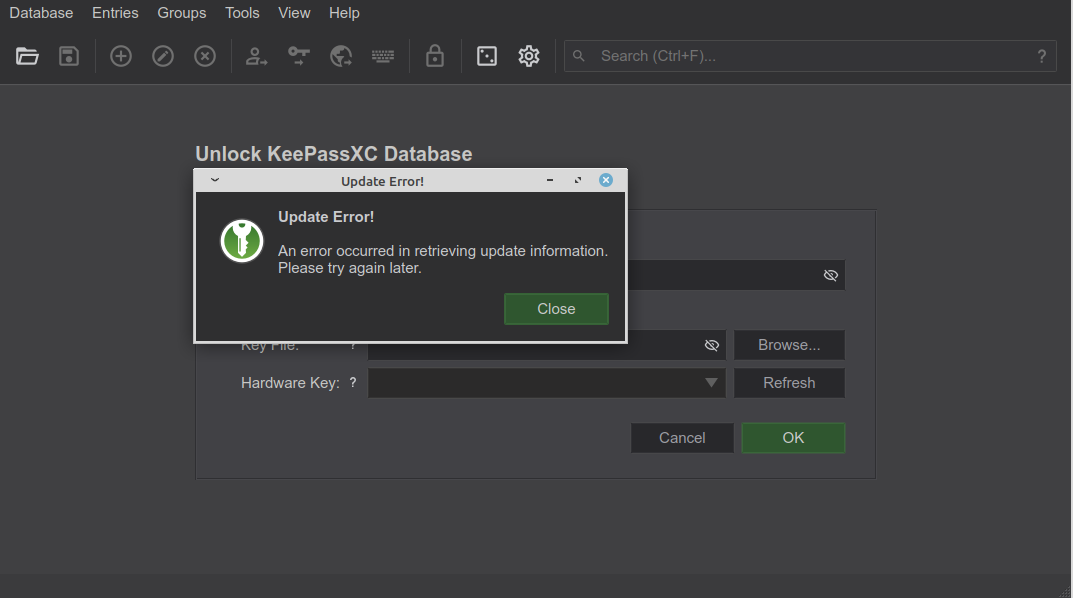
Task: Click the search magnifier icon
Action: 579,55
